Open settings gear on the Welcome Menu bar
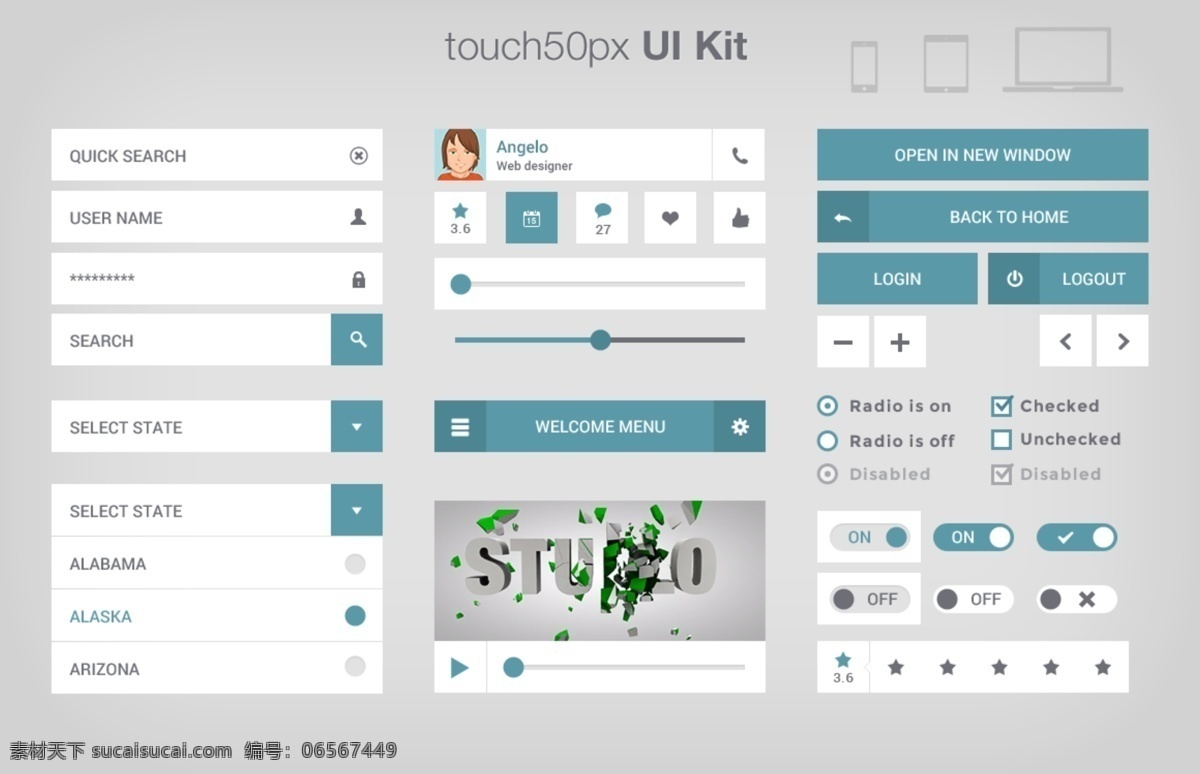 click(740, 427)
